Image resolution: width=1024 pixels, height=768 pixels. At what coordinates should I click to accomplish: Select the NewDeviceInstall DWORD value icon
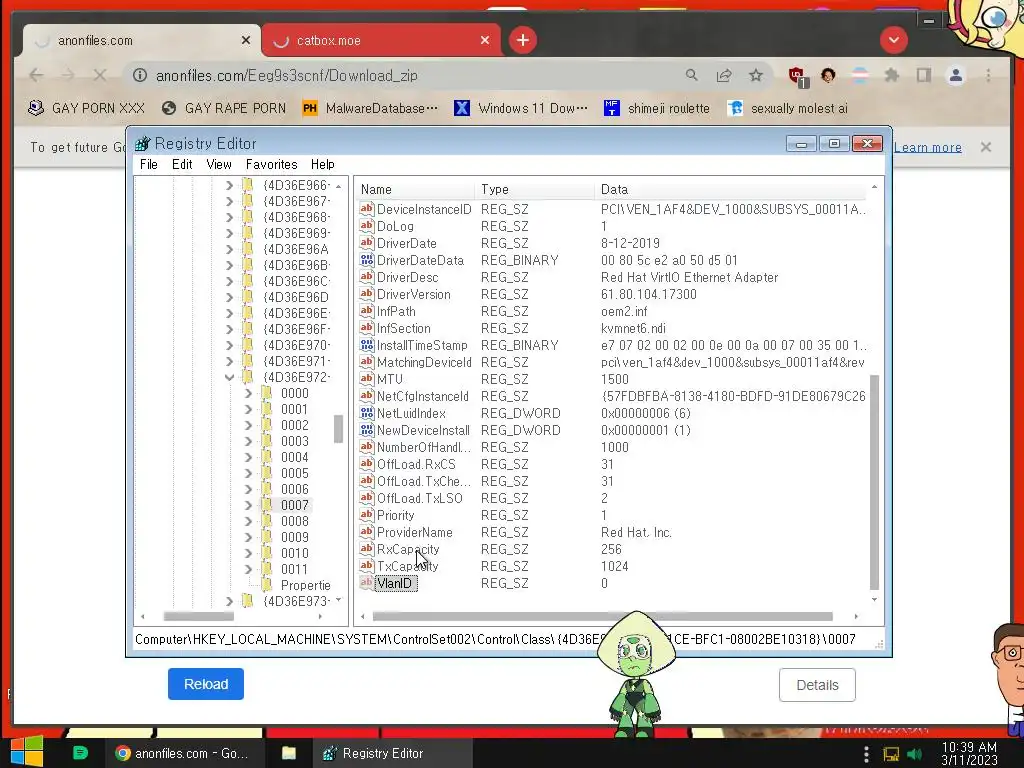(x=367, y=430)
